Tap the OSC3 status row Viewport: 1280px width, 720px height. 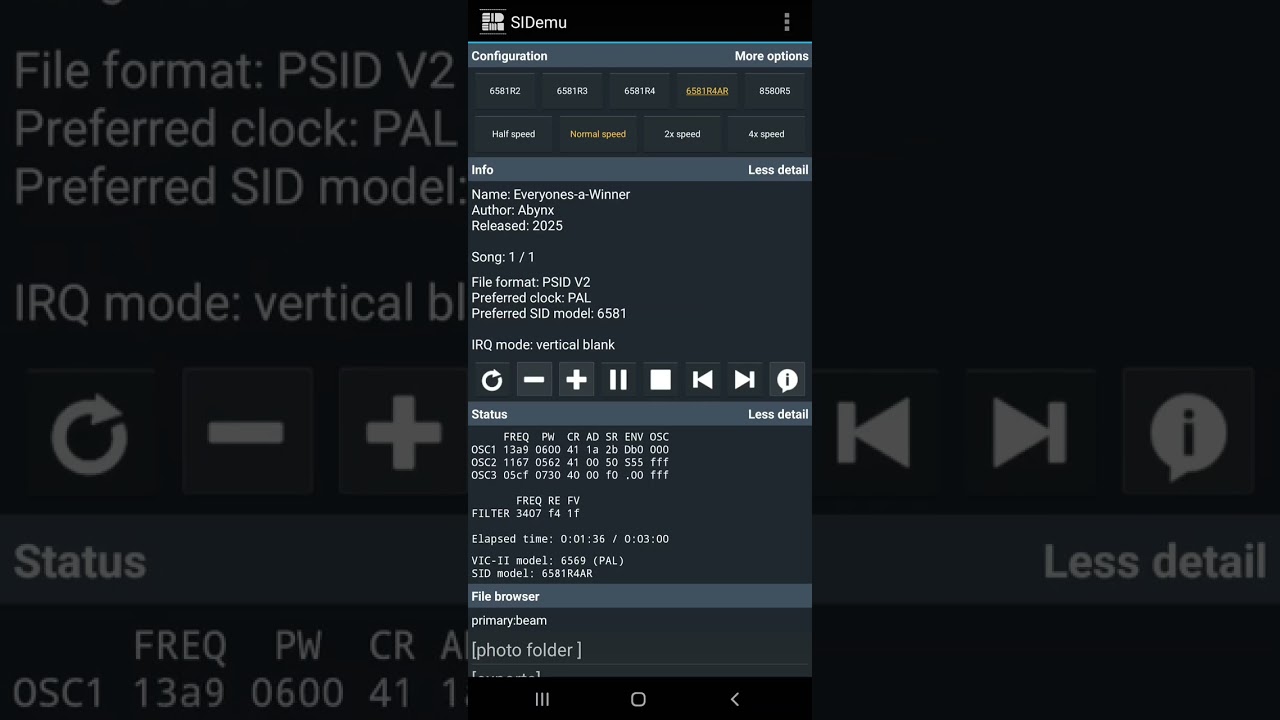570,476
